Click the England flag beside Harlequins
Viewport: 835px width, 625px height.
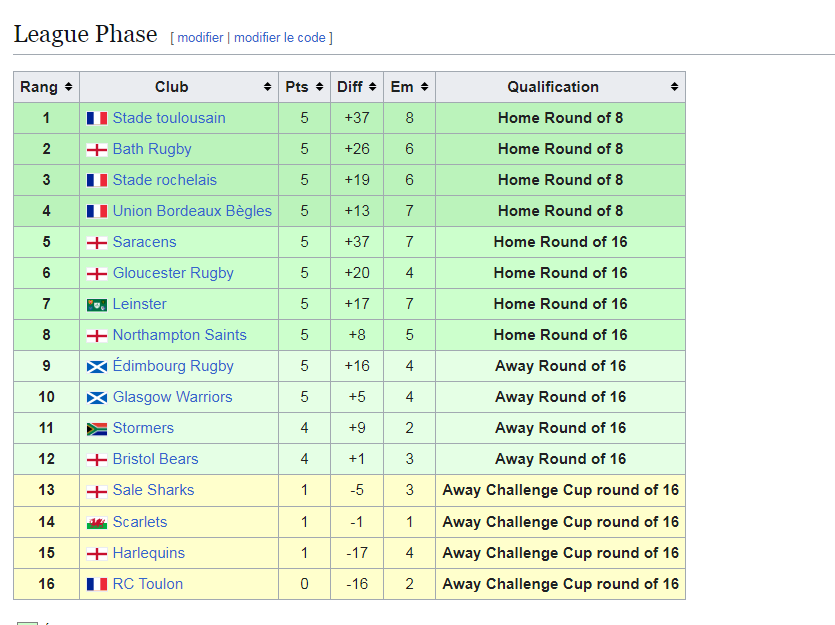point(97,554)
